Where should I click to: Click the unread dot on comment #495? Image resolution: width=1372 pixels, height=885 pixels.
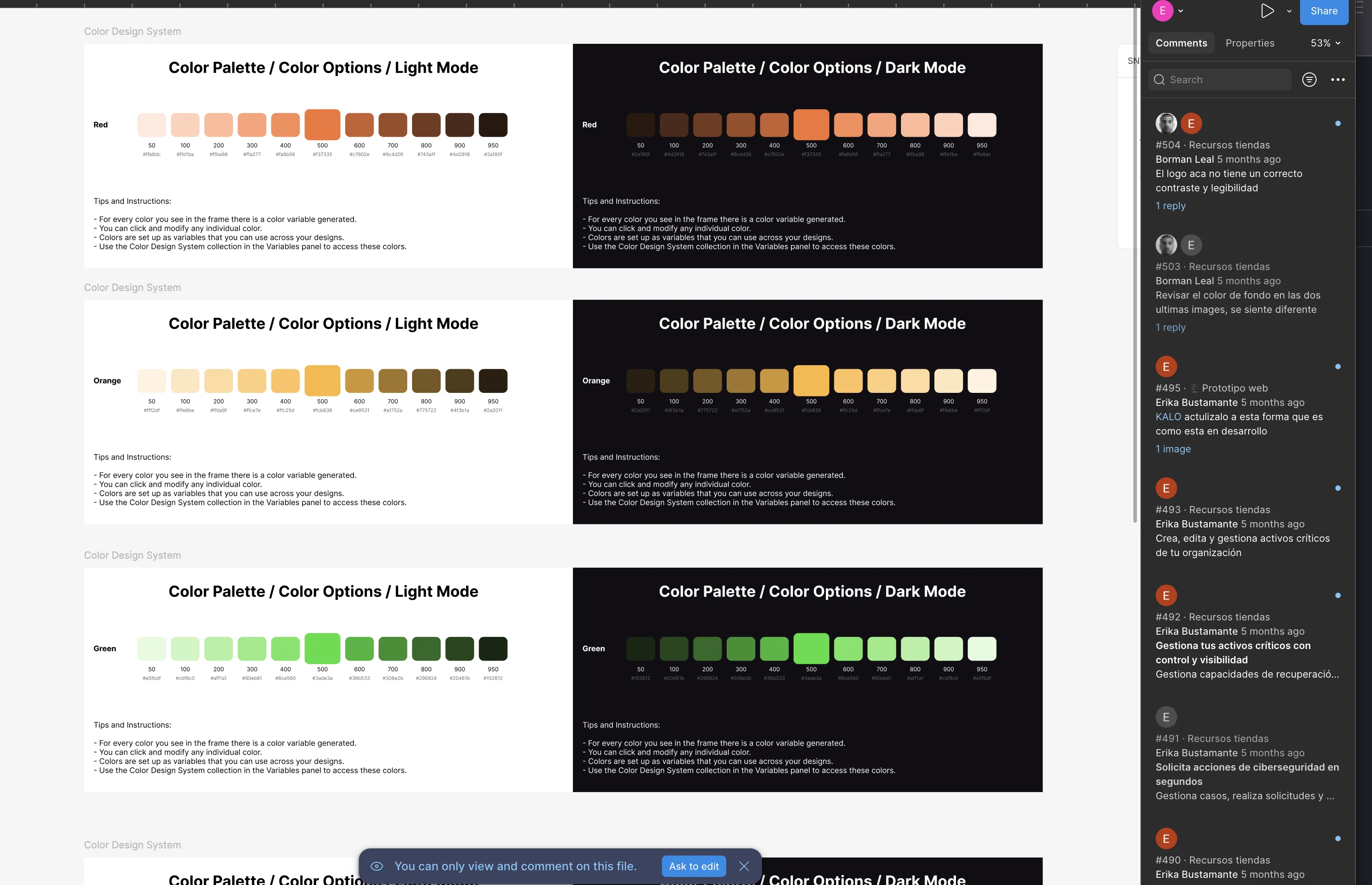(x=1338, y=367)
